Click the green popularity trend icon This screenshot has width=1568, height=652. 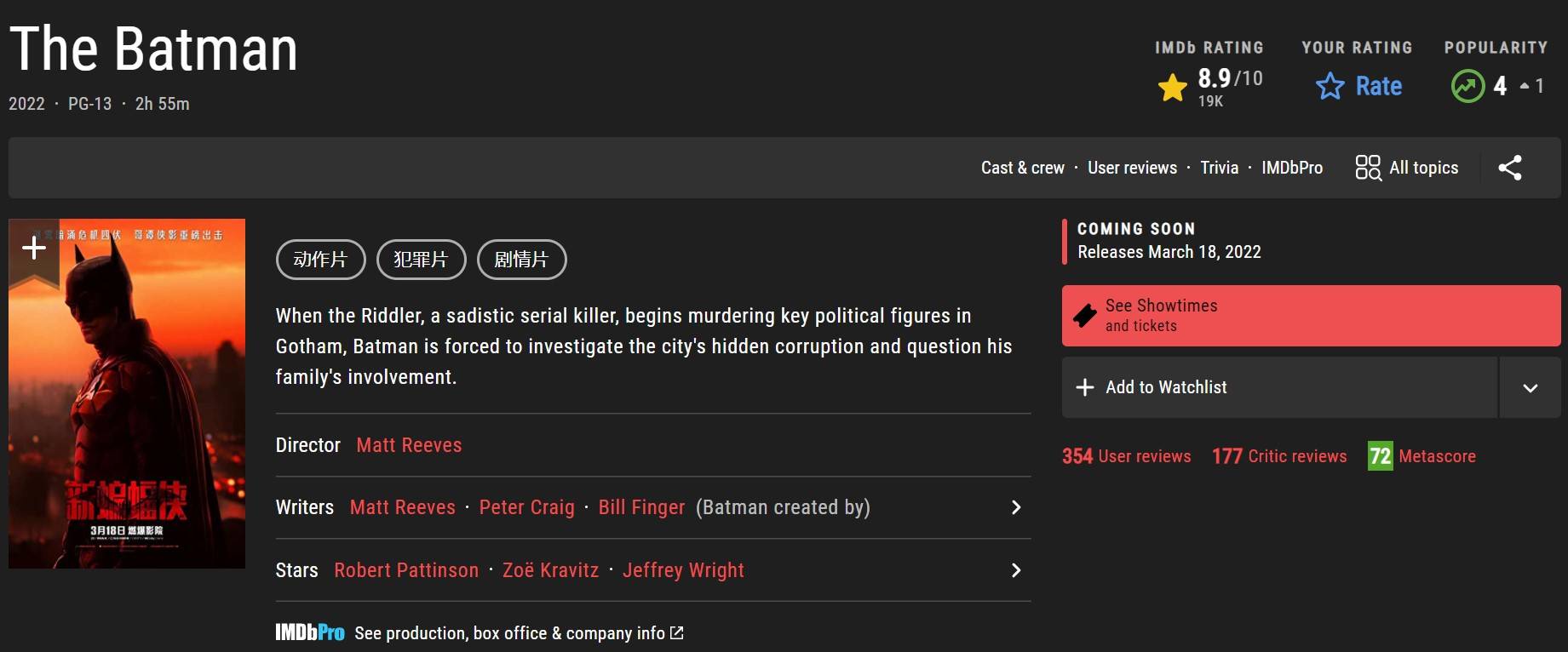pos(1467,86)
